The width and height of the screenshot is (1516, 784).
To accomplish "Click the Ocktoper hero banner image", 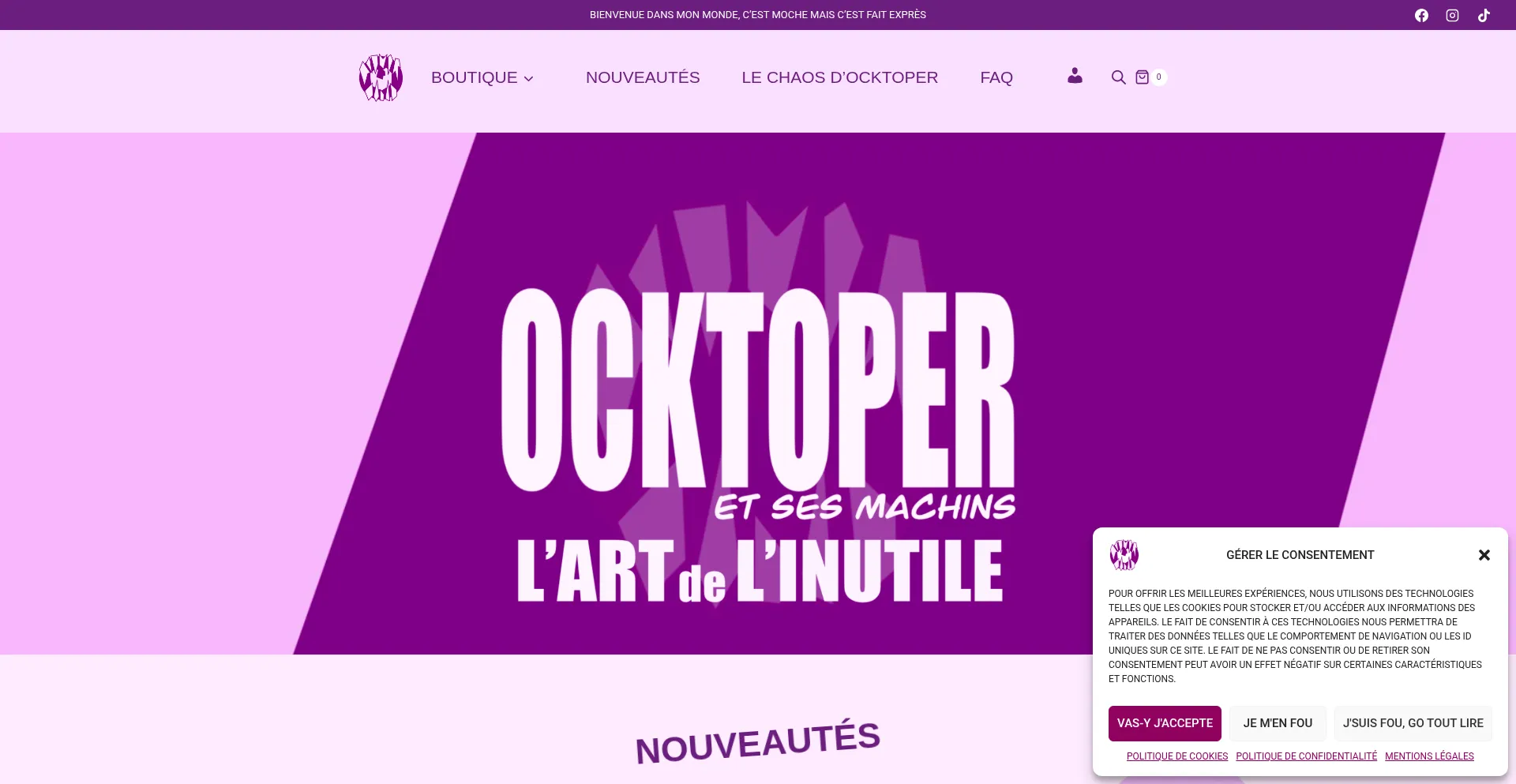I will [x=758, y=393].
